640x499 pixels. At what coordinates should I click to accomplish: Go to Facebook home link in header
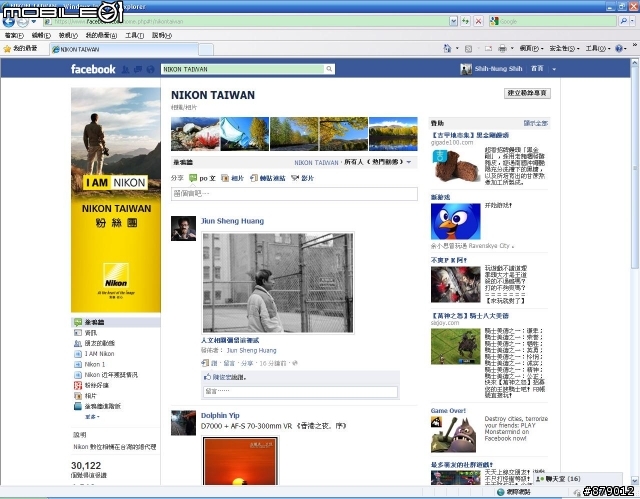pos(537,69)
